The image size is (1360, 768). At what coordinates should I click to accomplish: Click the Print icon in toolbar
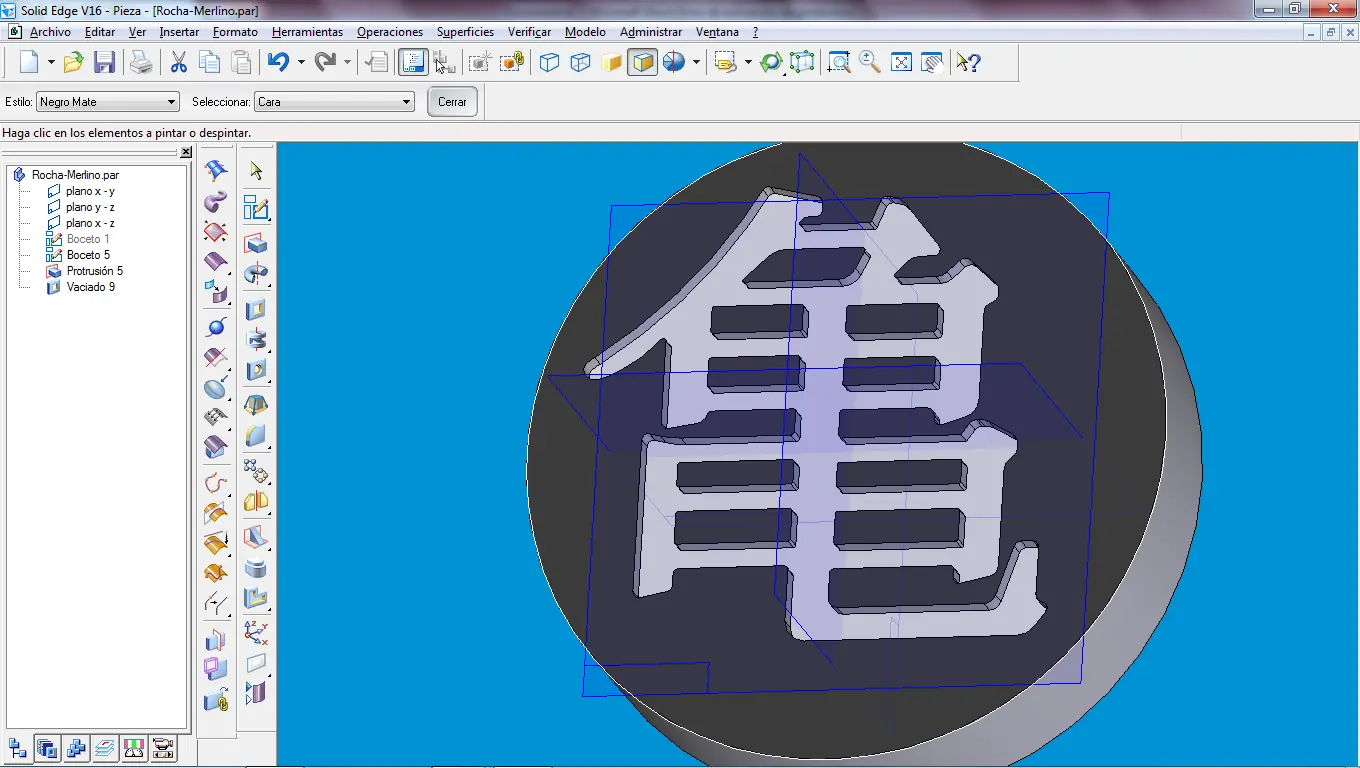(141, 63)
